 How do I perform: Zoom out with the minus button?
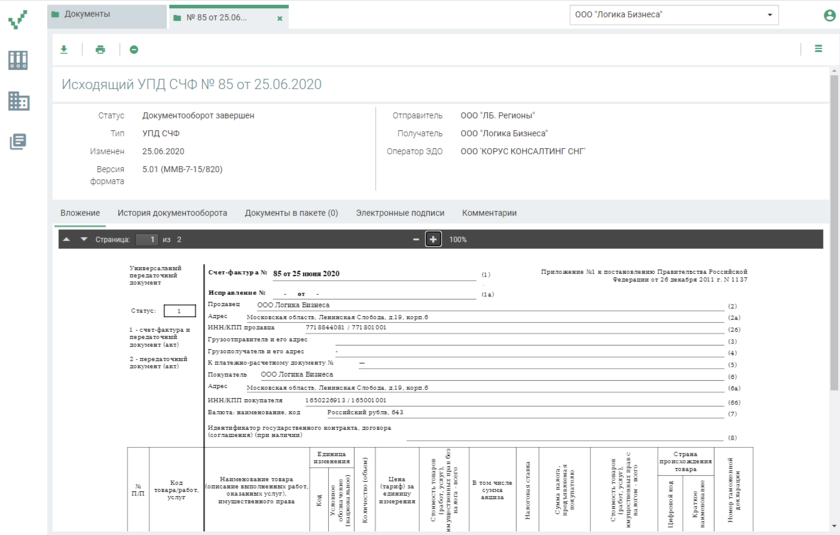click(416, 240)
